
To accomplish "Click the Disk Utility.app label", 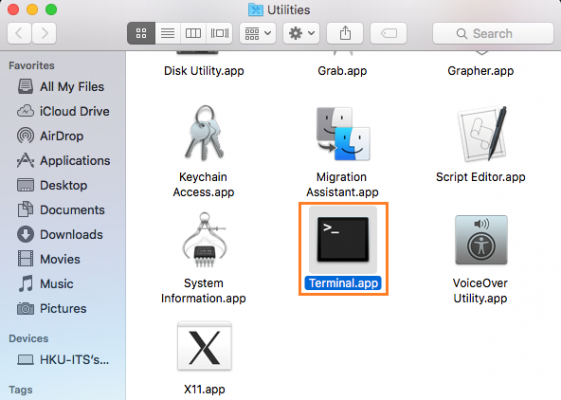I will [204, 71].
